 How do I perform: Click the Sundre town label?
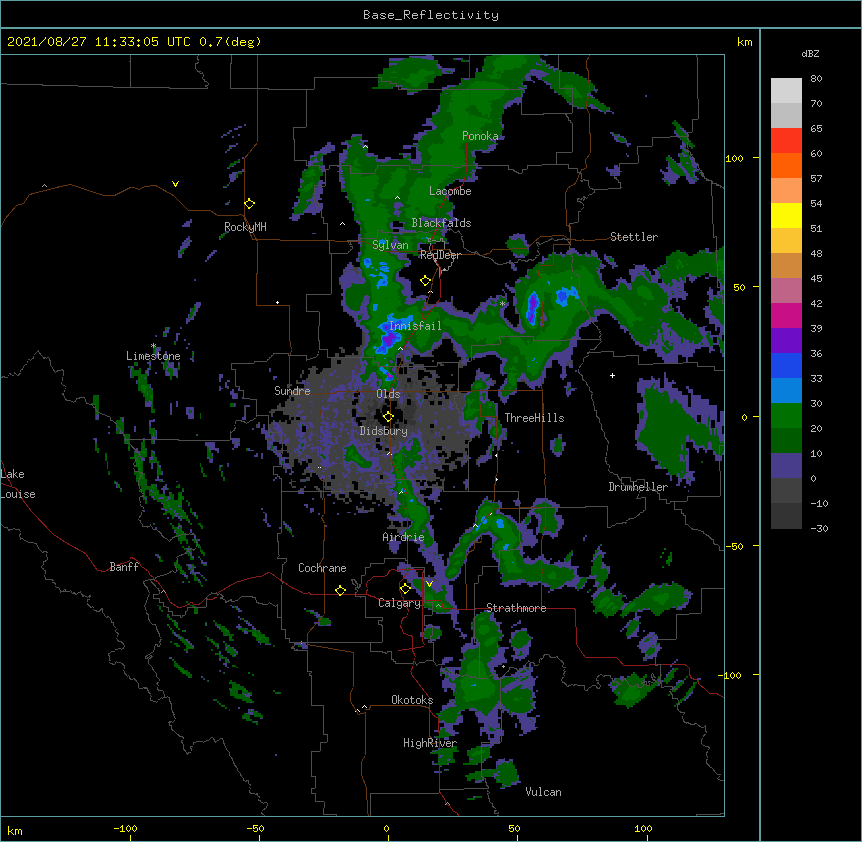(292, 391)
